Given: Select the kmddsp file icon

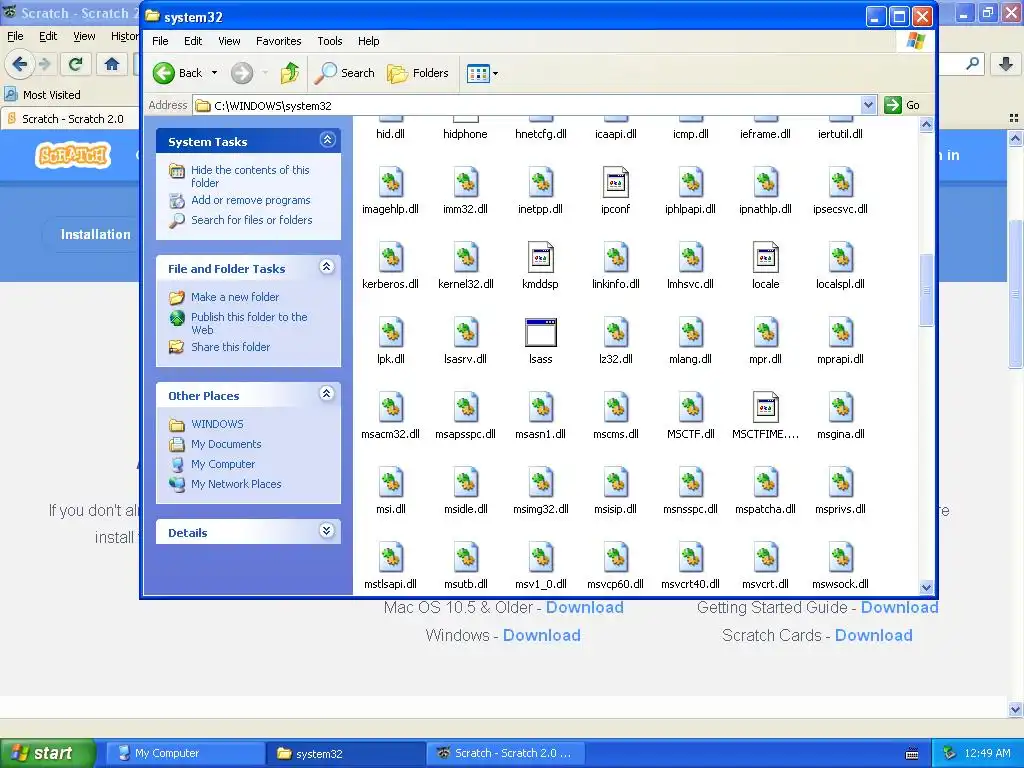Looking at the screenshot, I should (x=541, y=257).
